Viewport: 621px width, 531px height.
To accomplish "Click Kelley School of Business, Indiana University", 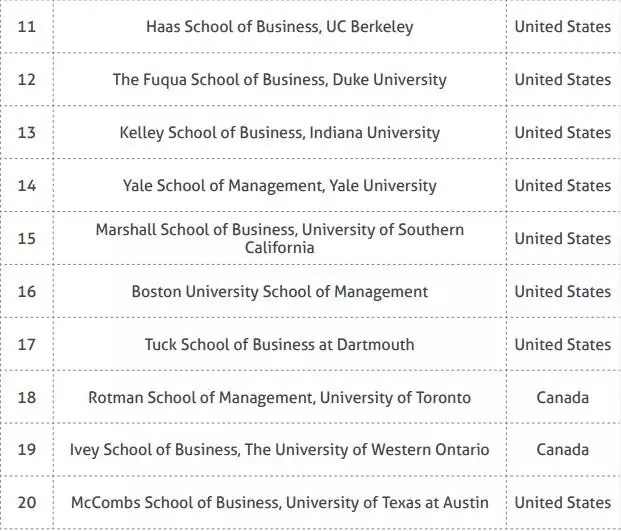I will 279,133.
